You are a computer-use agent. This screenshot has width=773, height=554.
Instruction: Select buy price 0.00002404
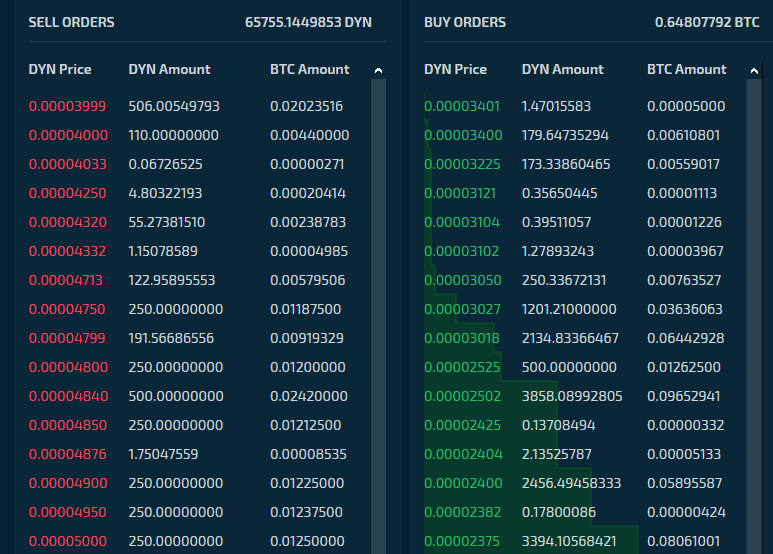click(x=463, y=454)
